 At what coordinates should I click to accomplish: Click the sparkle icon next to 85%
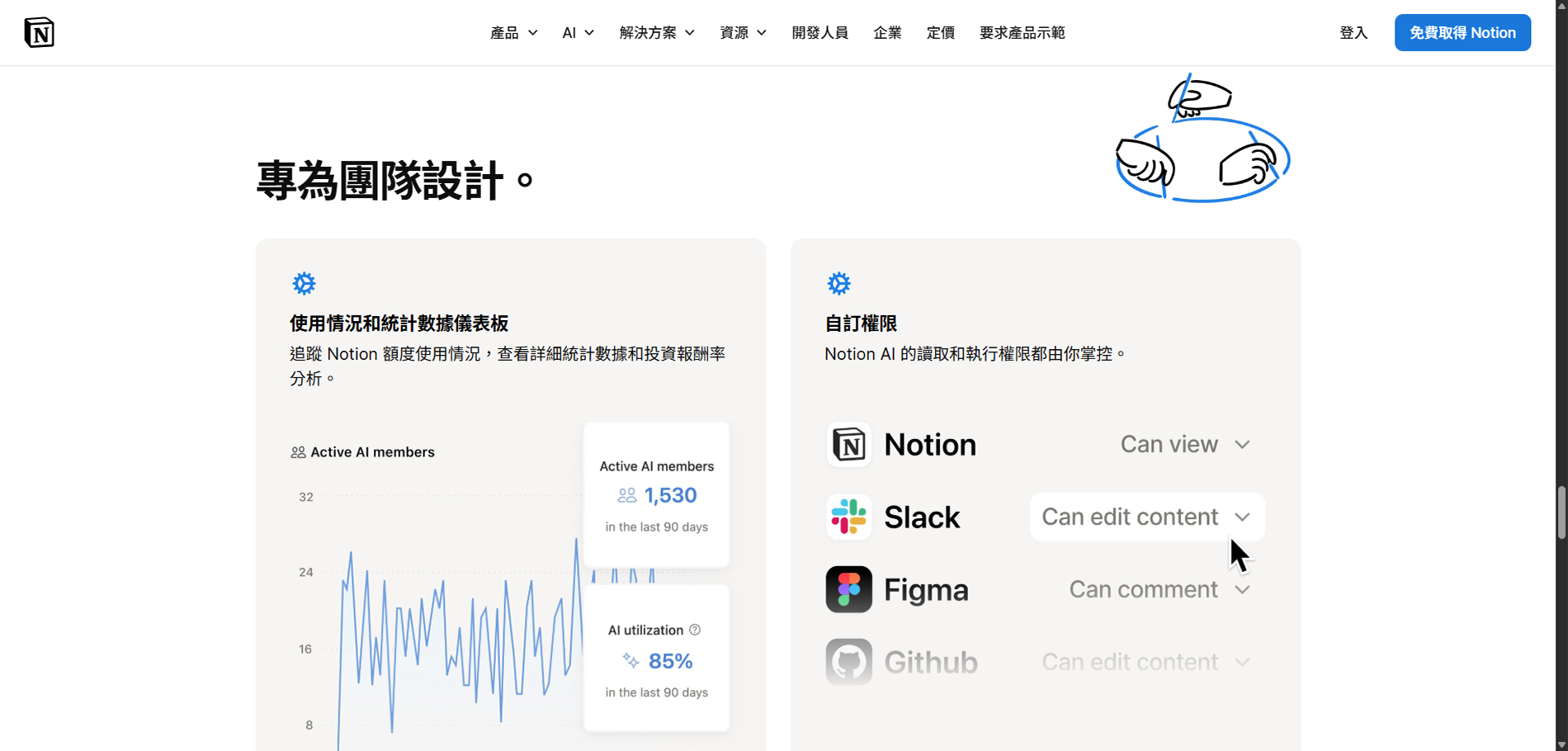pos(631,660)
